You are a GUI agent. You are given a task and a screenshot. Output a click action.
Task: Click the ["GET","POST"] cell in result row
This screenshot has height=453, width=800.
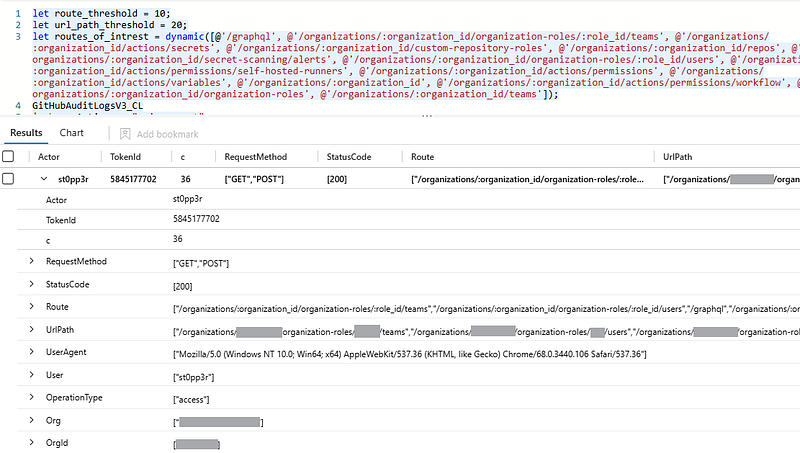point(254,179)
